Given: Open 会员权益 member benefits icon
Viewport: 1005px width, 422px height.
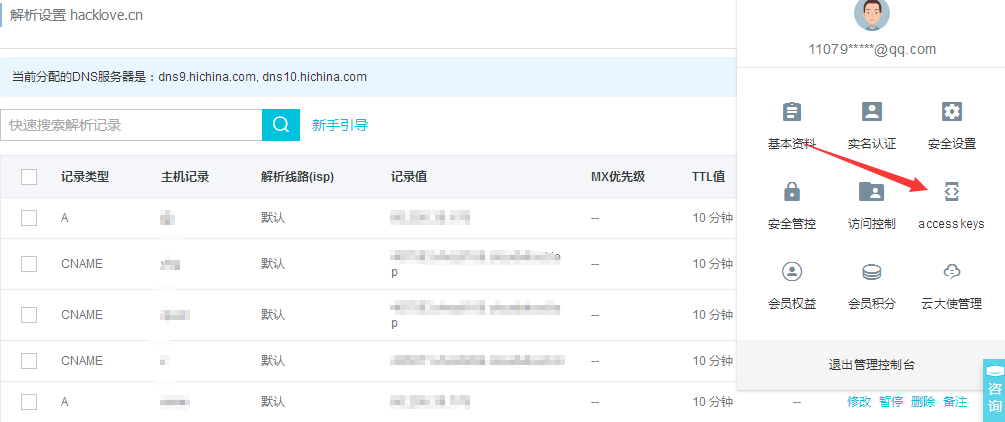Looking at the screenshot, I should [x=792, y=271].
